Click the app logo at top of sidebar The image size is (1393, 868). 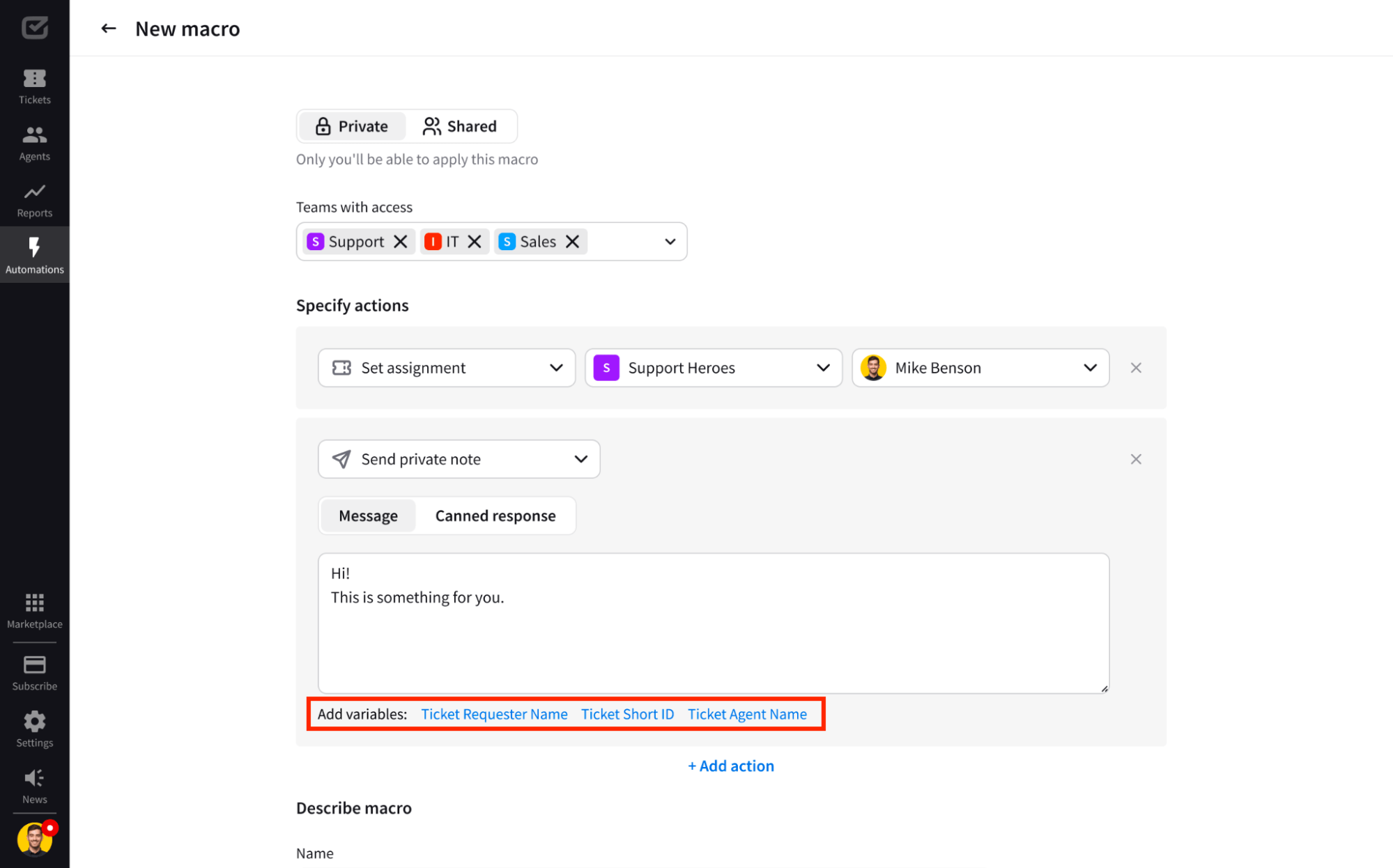tap(34, 27)
